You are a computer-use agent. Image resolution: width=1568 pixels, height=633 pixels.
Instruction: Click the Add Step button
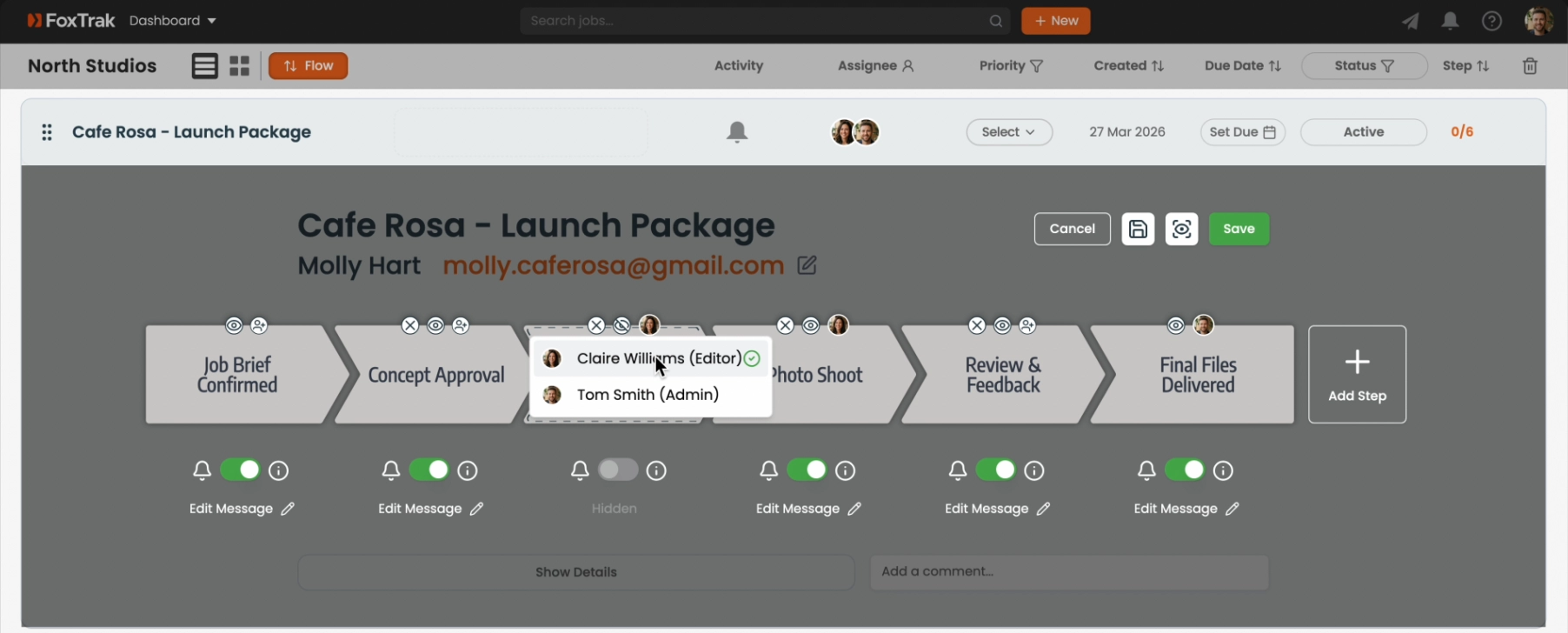pos(1358,375)
